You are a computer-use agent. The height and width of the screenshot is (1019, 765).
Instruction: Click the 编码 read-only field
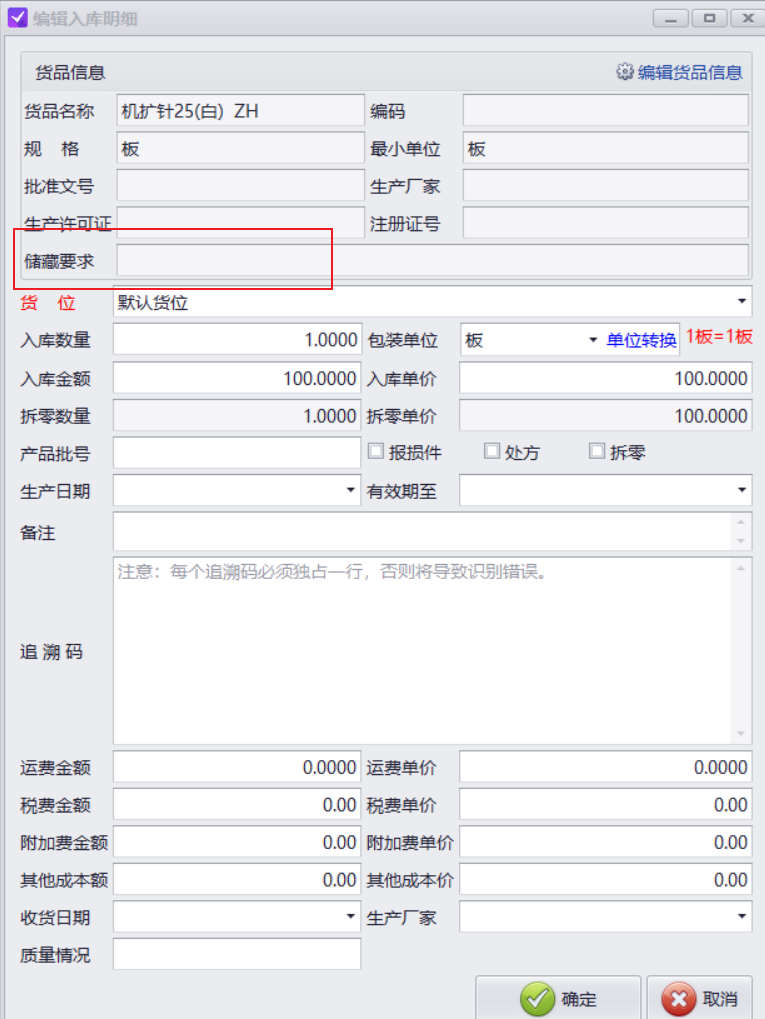tap(605, 110)
